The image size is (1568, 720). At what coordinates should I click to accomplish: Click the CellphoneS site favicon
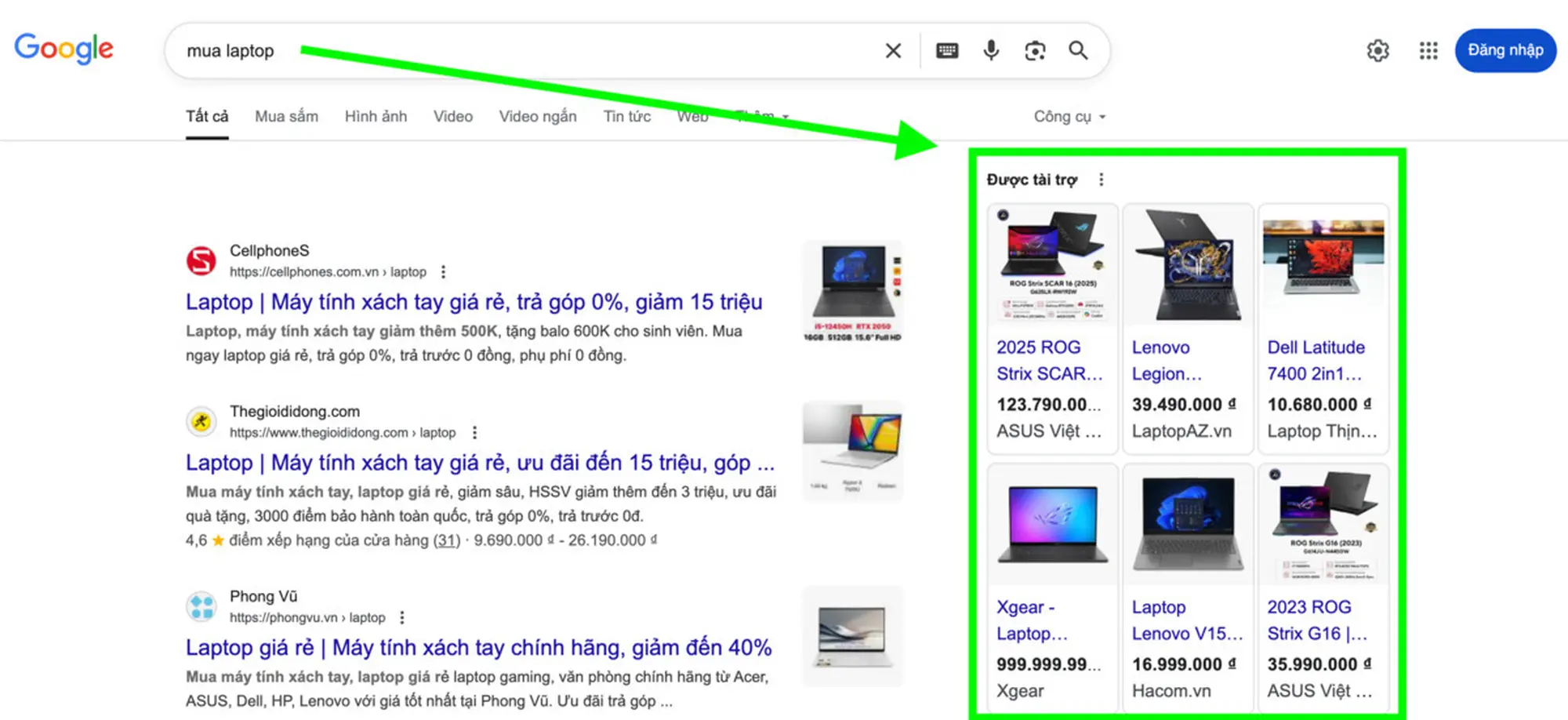coord(201,261)
